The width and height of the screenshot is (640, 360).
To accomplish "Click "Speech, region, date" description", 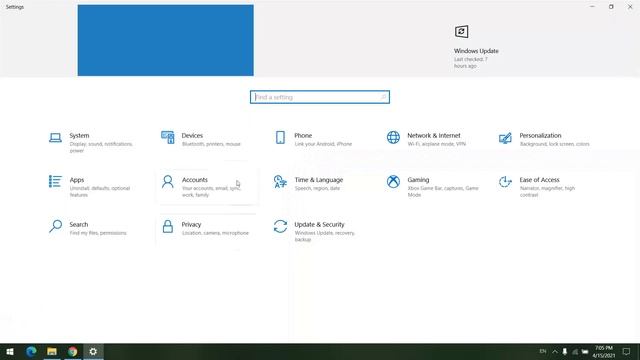I will tap(317, 189).
